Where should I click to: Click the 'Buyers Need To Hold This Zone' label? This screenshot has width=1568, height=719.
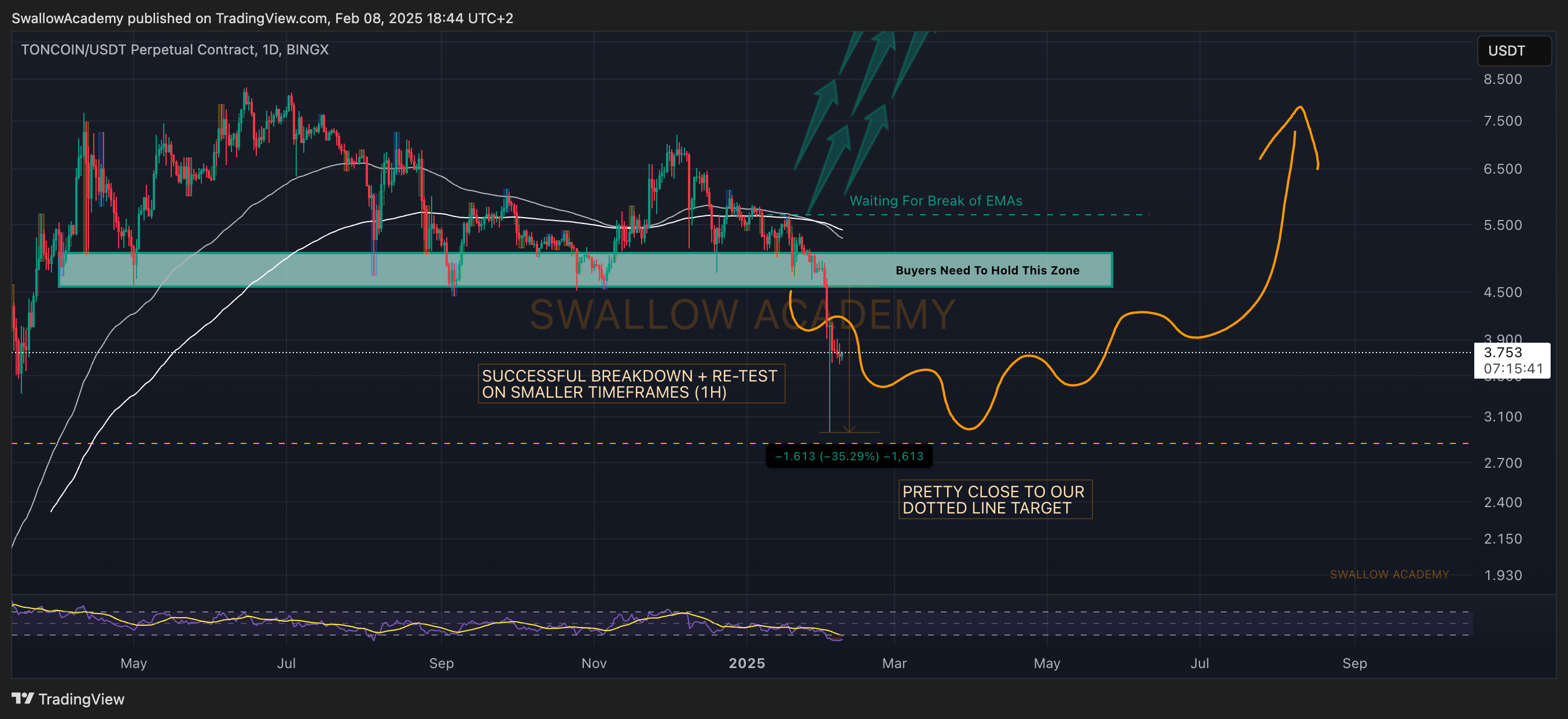click(987, 270)
